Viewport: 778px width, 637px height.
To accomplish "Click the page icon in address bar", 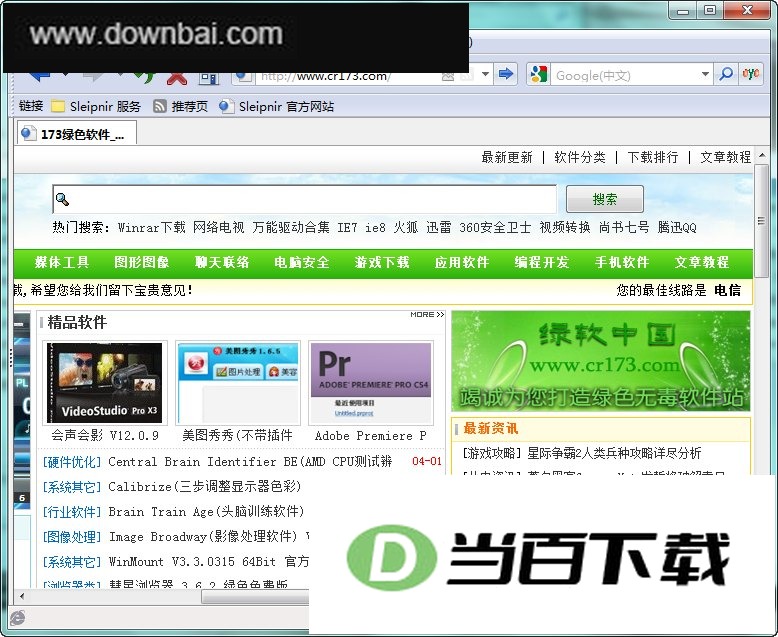I will (243, 77).
